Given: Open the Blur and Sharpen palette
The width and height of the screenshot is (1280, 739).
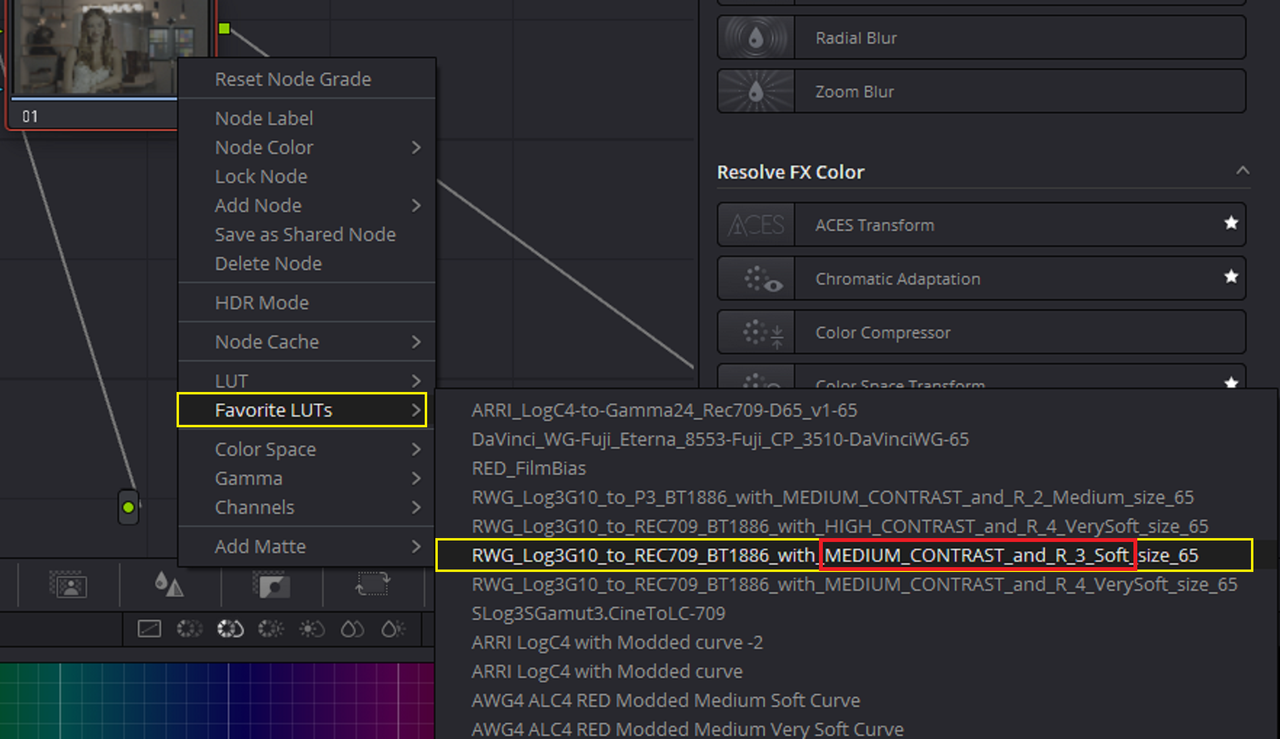Looking at the screenshot, I should 168,585.
